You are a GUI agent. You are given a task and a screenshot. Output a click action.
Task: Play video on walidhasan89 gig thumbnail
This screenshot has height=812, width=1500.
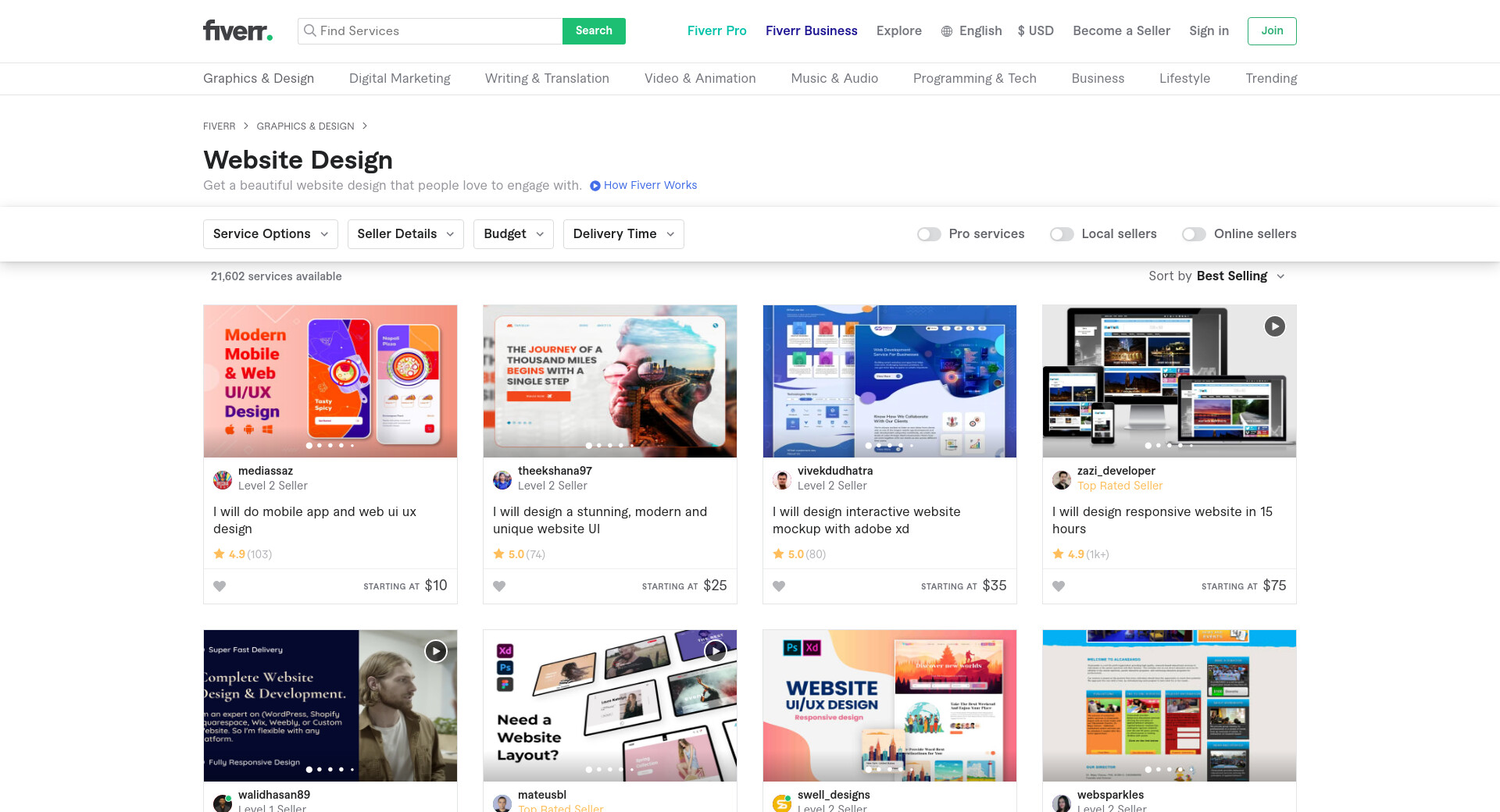[435, 651]
